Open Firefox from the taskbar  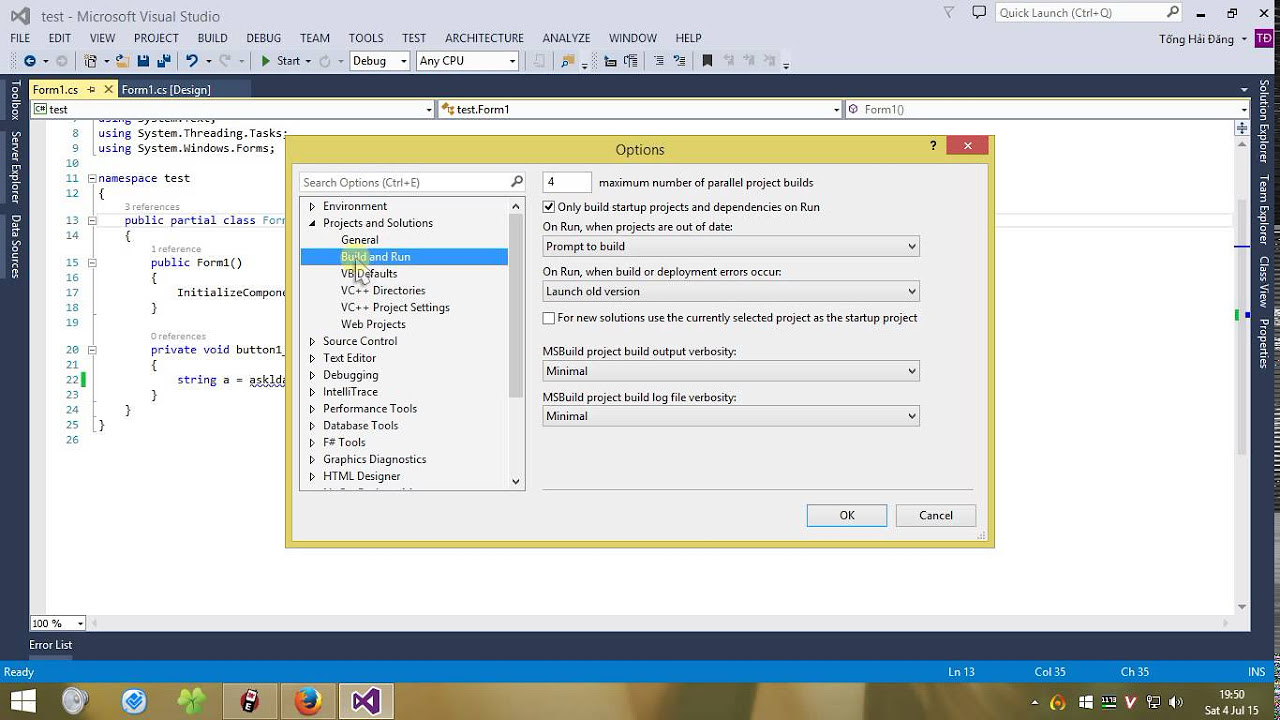308,701
